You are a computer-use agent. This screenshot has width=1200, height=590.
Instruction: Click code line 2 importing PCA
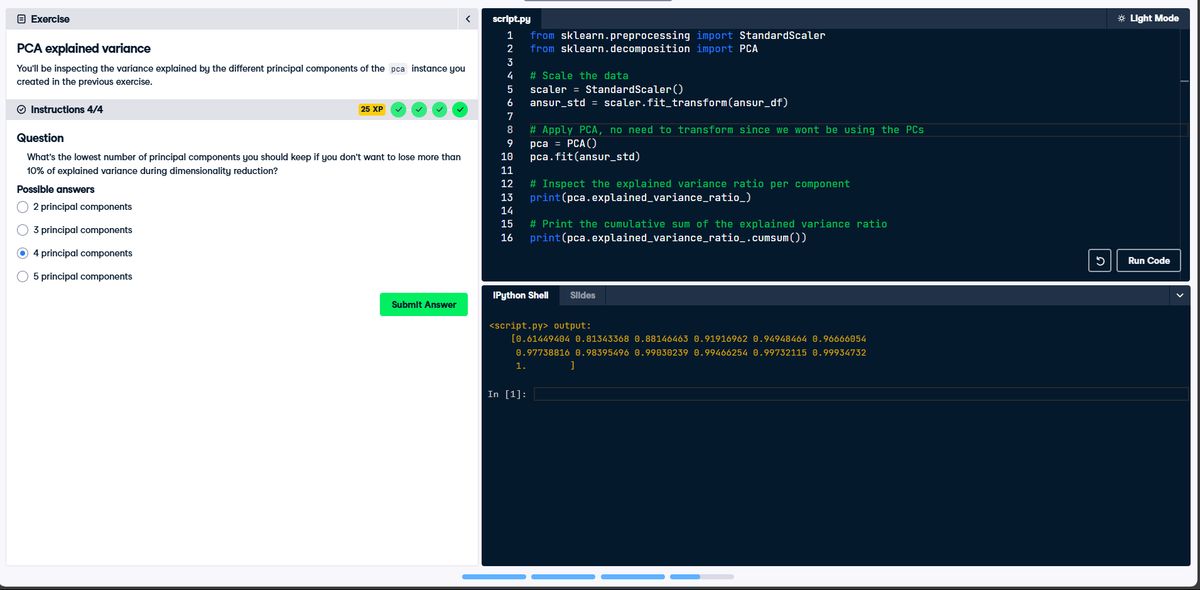point(643,48)
